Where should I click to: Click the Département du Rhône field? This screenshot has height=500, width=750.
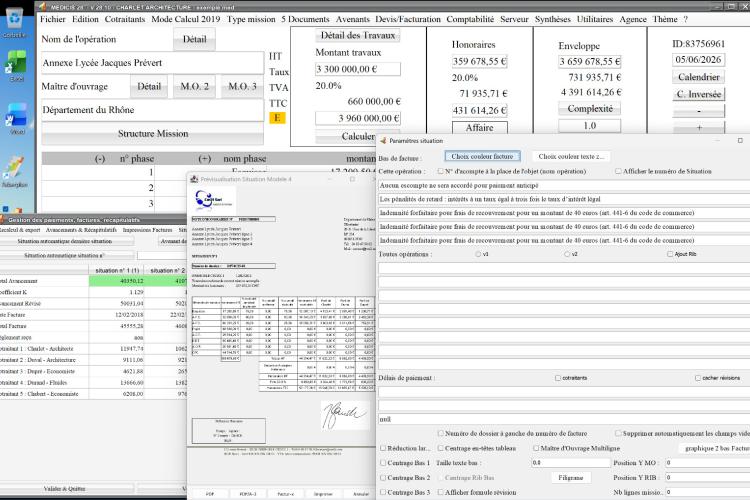(153, 110)
